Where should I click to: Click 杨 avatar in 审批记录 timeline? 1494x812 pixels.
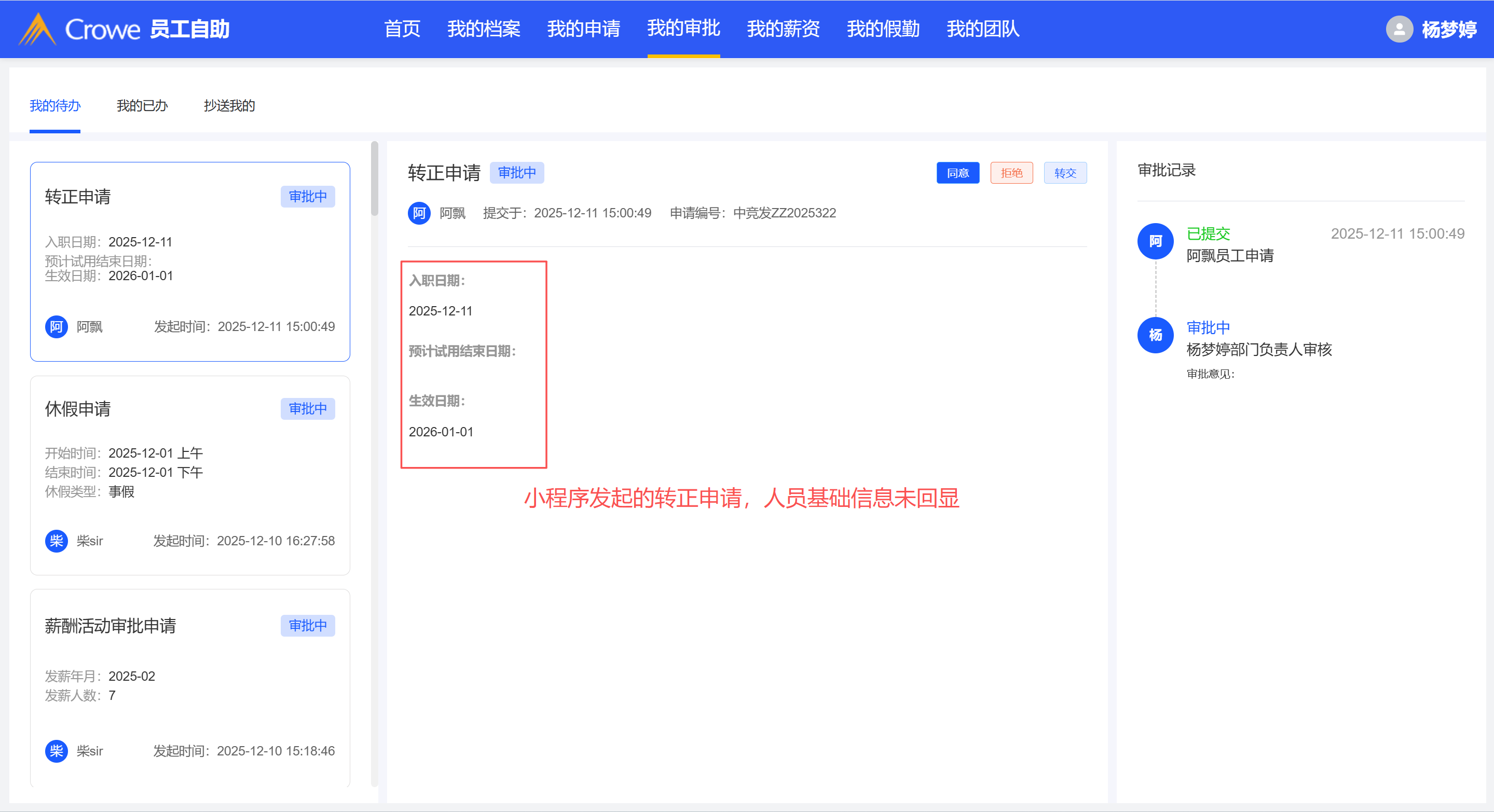1155,335
